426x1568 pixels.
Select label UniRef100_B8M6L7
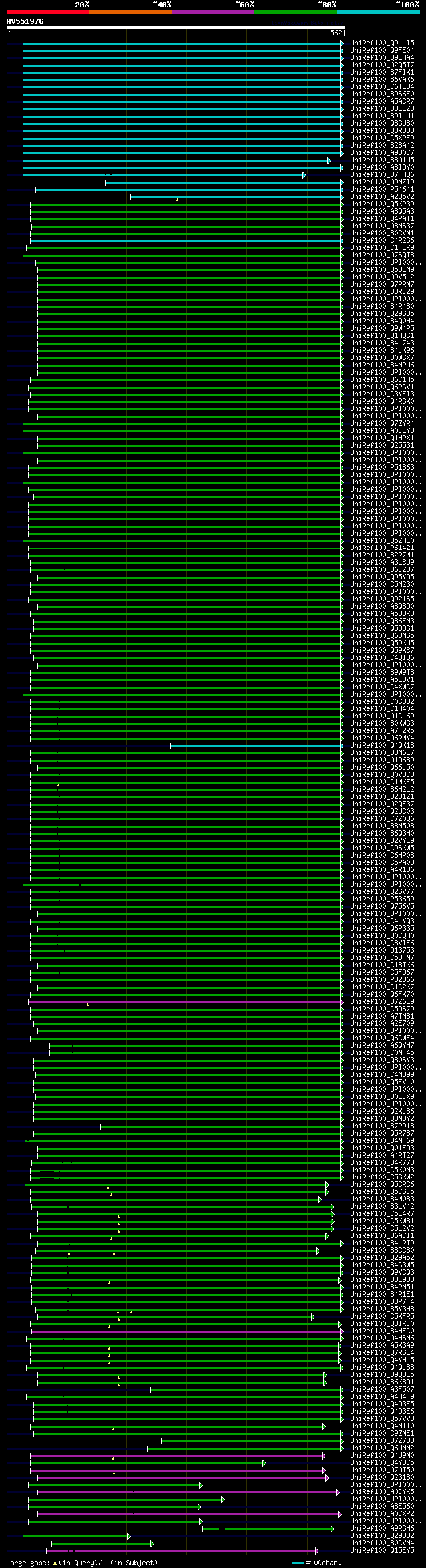pos(382,753)
